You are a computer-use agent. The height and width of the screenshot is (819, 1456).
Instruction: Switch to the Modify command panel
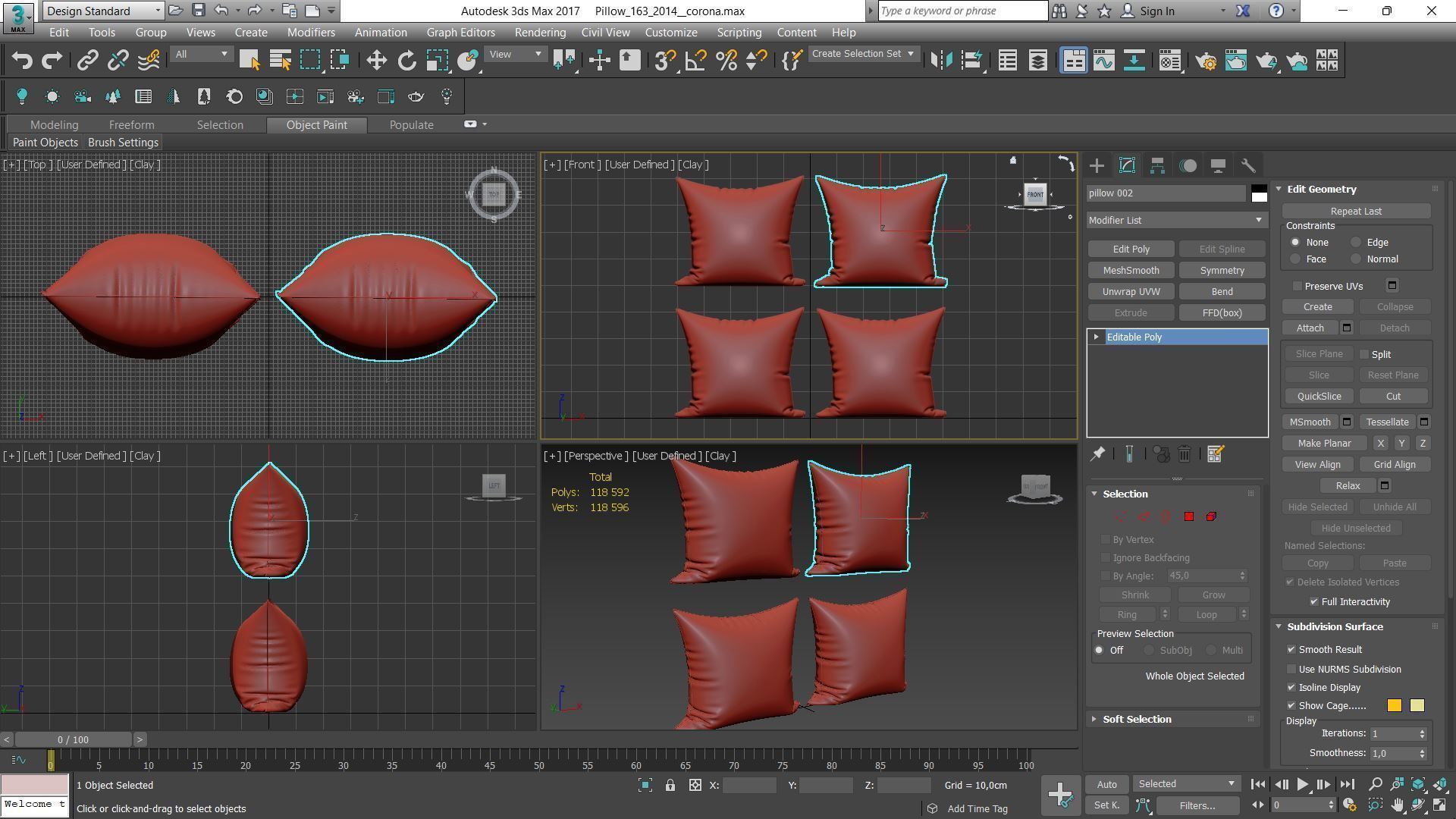point(1127,165)
